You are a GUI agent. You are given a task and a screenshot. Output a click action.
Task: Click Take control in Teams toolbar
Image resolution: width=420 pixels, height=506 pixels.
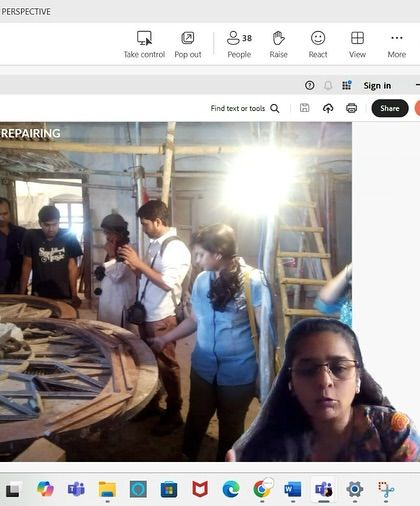144,45
